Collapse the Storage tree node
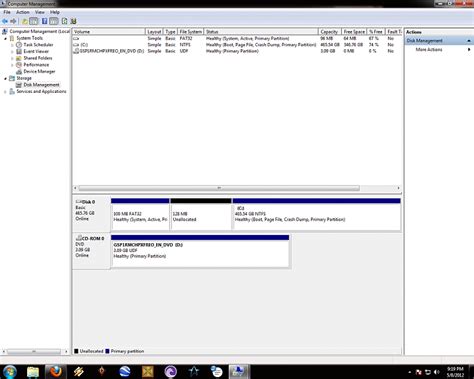This screenshot has height=379, width=474. click(x=5, y=78)
